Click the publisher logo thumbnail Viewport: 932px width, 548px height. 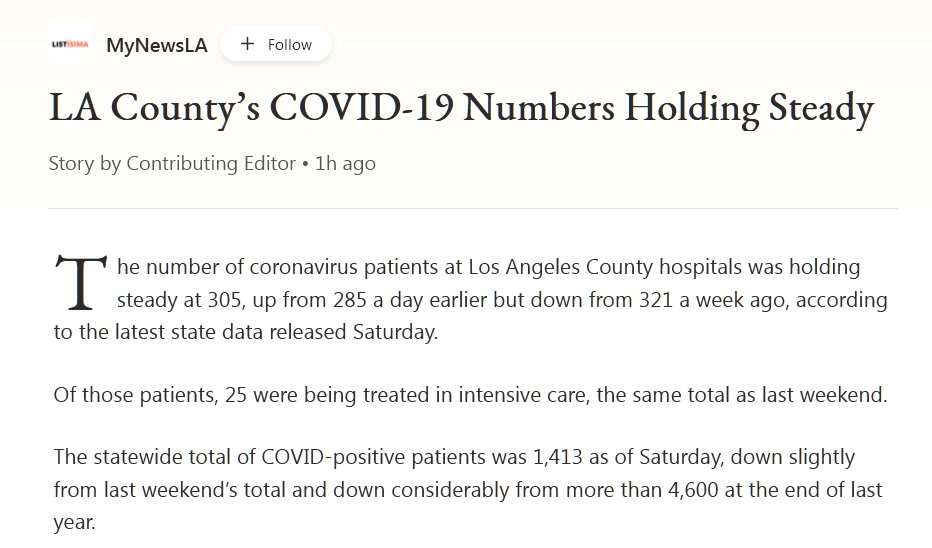(x=71, y=44)
